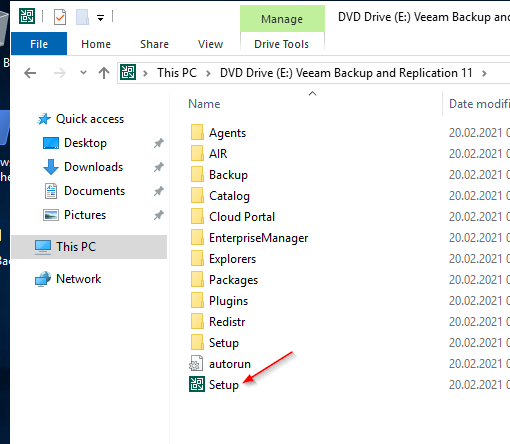Click the autorun file's gear document icon
The height and width of the screenshot is (444, 510).
tap(196, 363)
